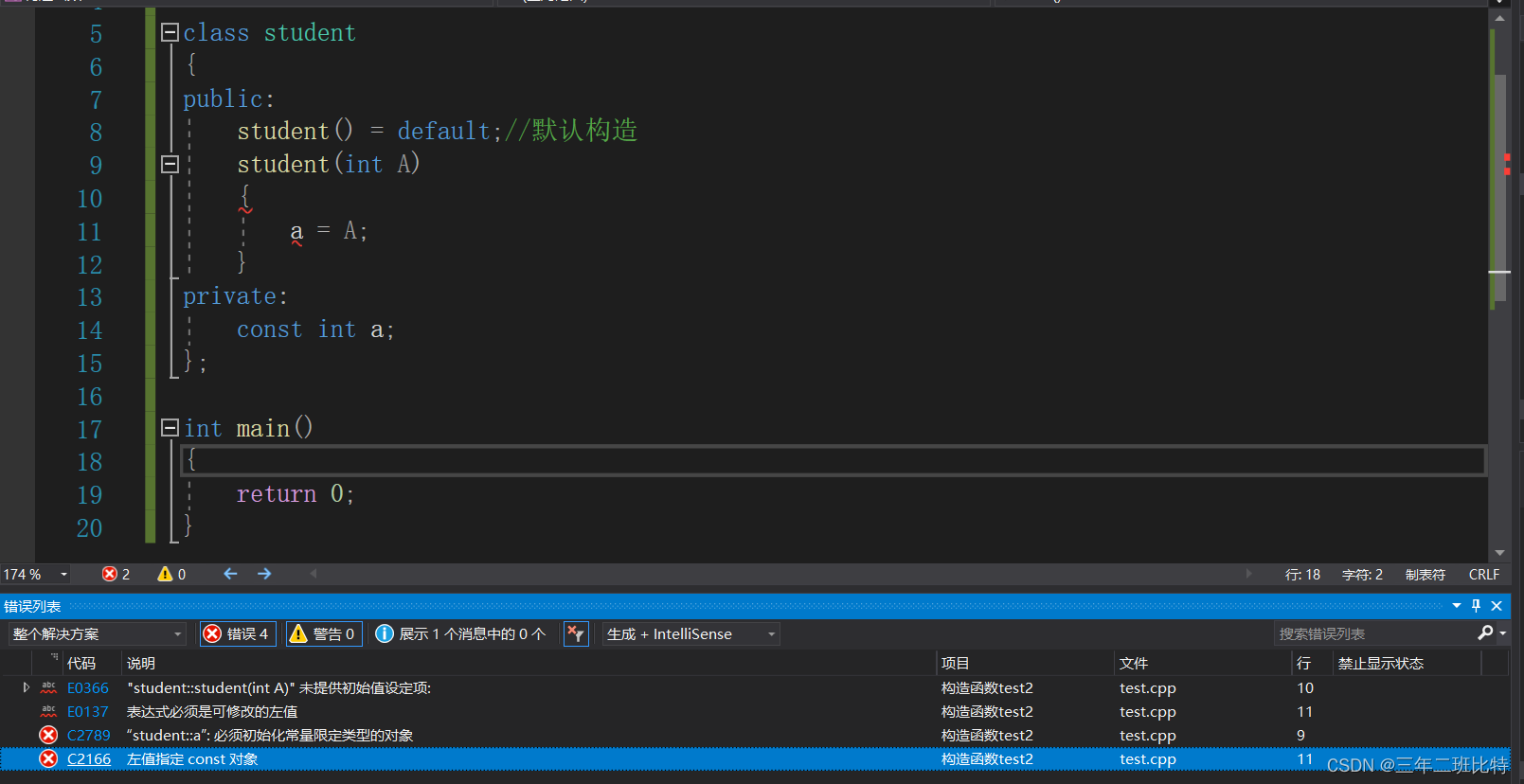The image size is (1524, 784).
Task: Expand the E0366 error row details
Action: click(26, 687)
